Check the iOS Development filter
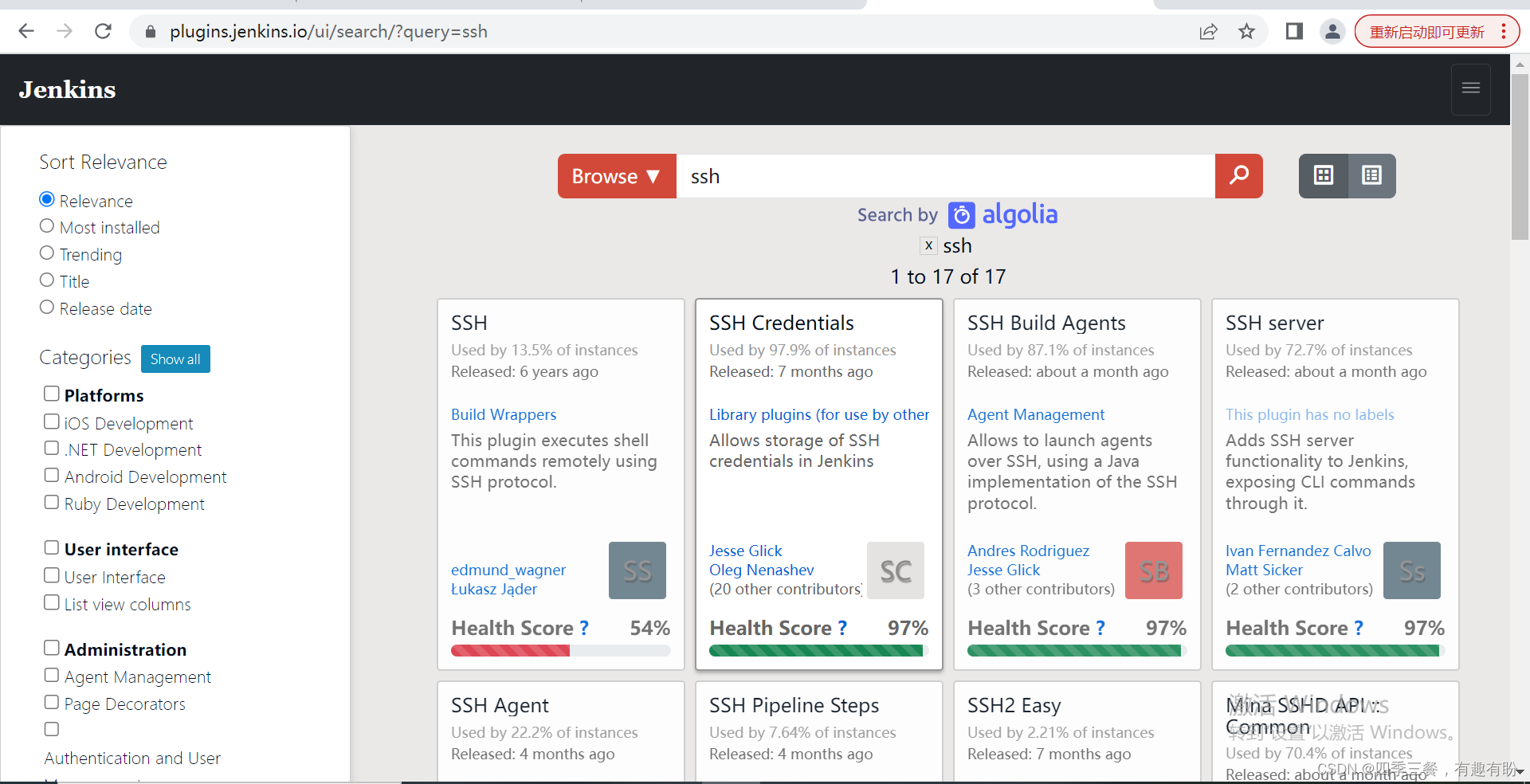This screenshot has width=1530, height=784. (52, 421)
